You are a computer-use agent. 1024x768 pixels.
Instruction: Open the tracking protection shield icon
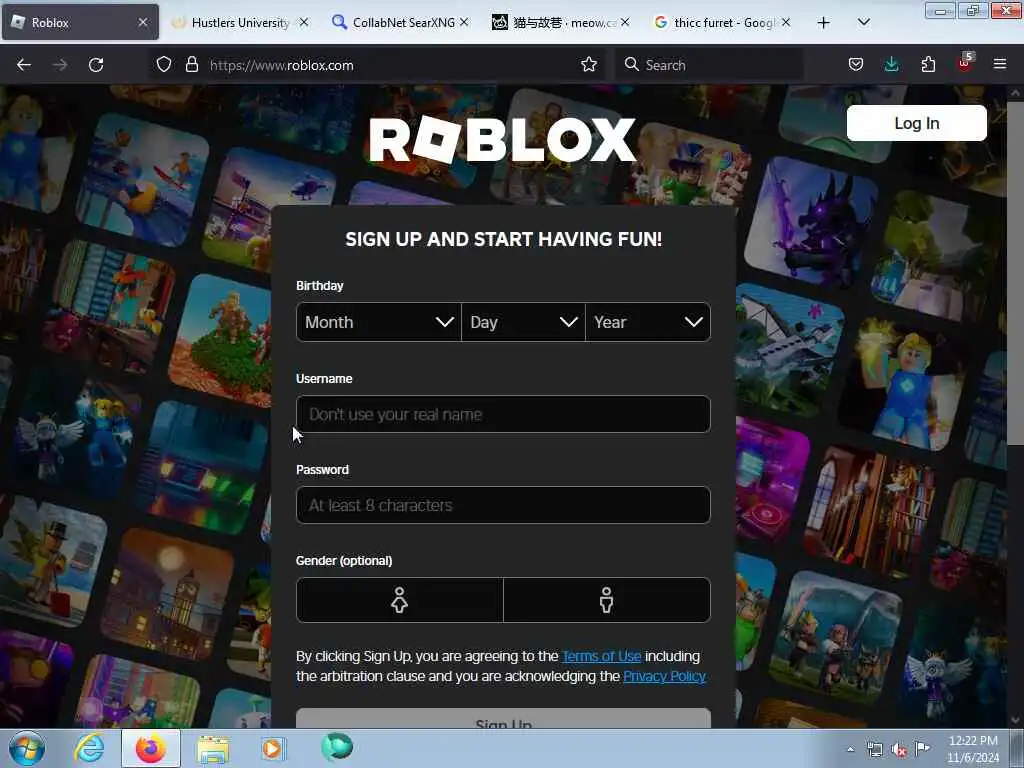(x=164, y=65)
